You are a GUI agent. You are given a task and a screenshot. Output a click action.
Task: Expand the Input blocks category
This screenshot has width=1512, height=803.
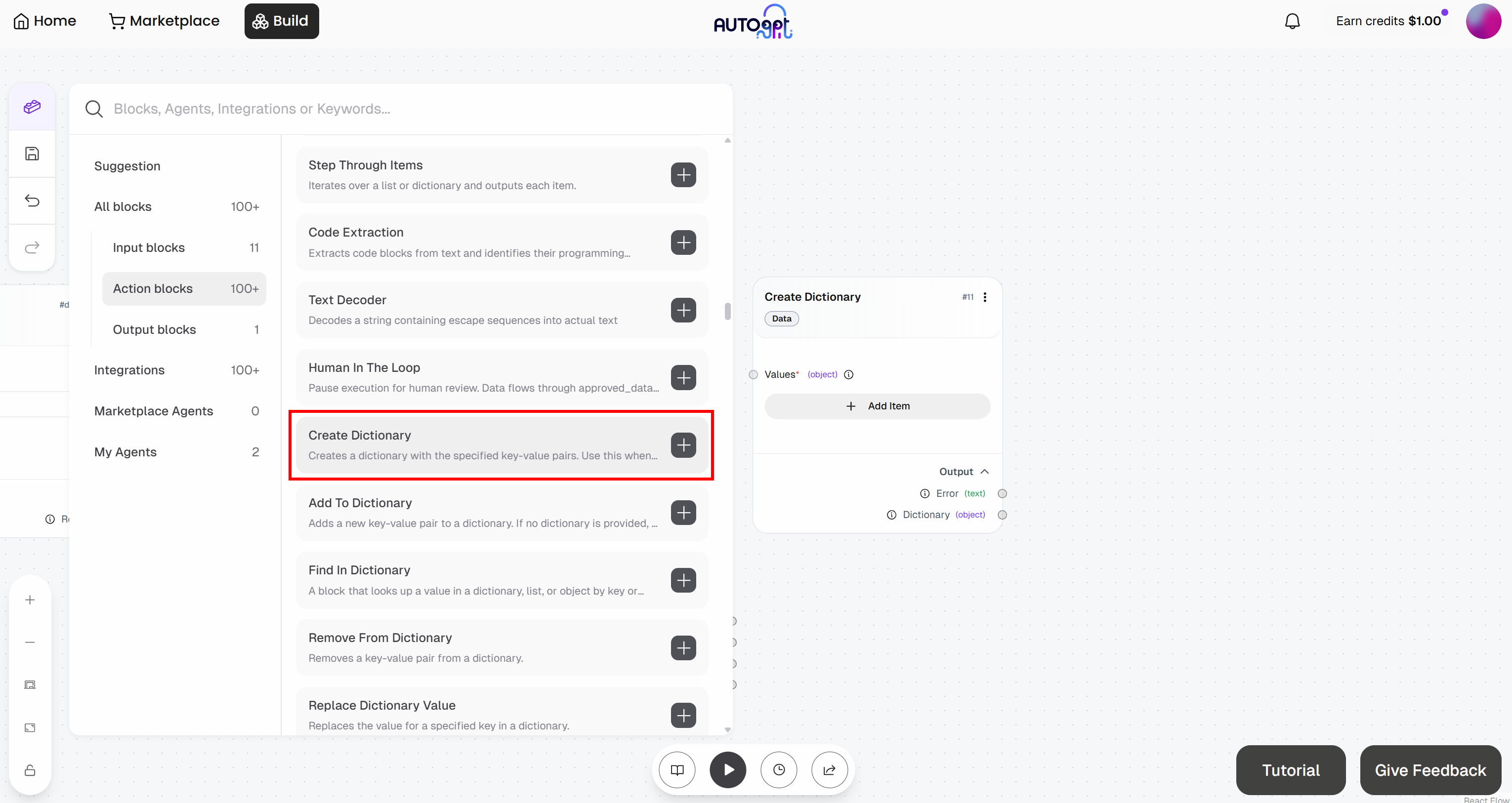click(149, 247)
